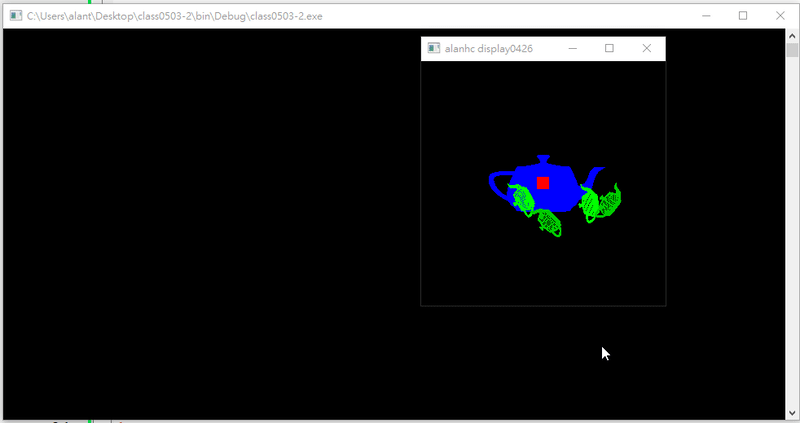Click the alanhc display0426 title text
The height and width of the screenshot is (423, 800).
click(488, 48)
